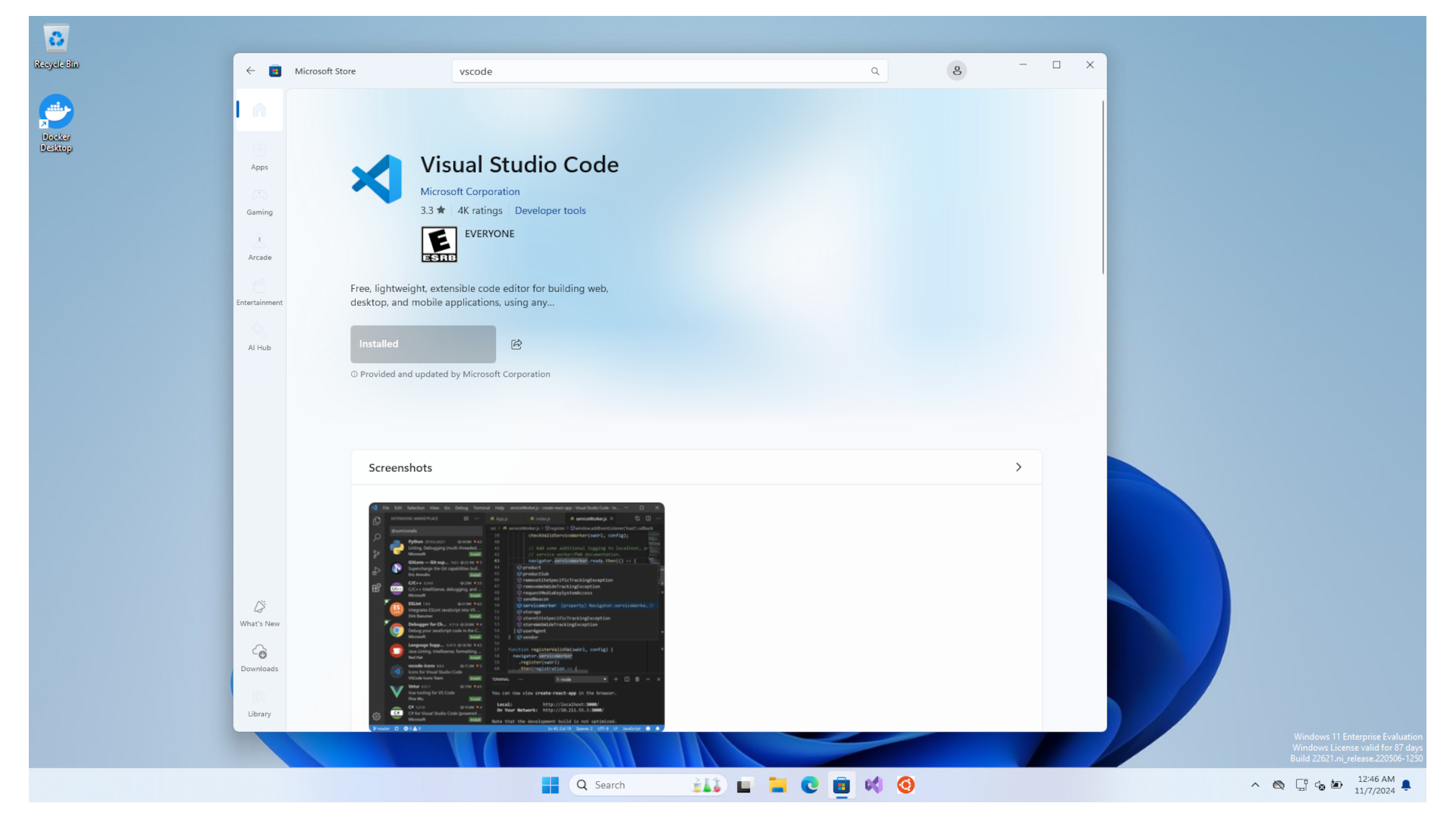Expand the Screenshots section
The height and width of the screenshot is (819, 1456).
(x=1018, y=467)
